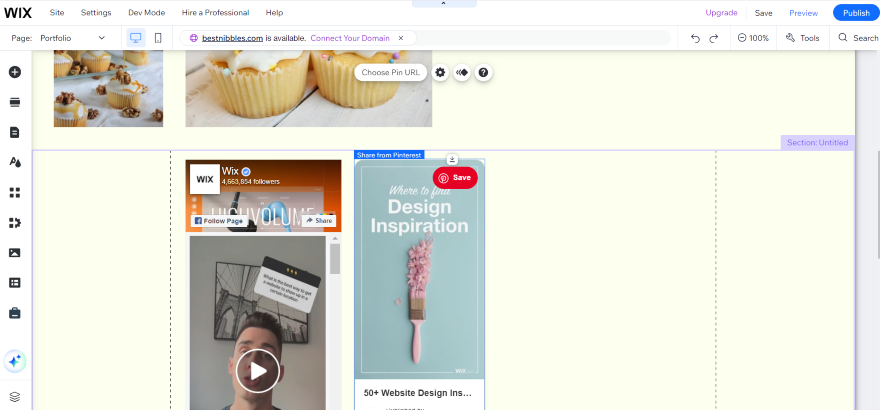Click the Wix page avatar in Facebook widget
The image size is (880, 410).
[x=205, y=179]
